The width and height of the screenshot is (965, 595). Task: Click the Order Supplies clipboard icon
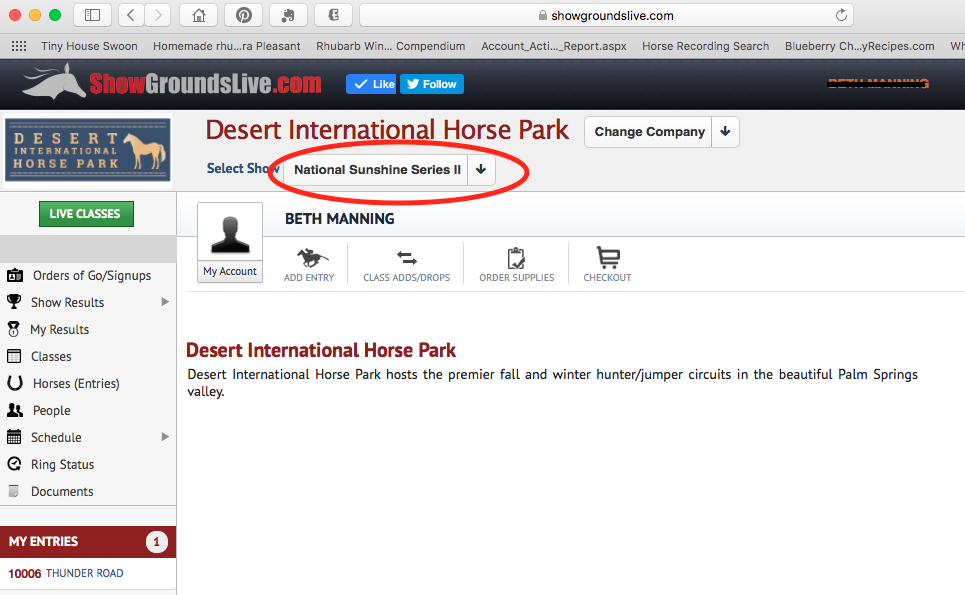[516, 258]
